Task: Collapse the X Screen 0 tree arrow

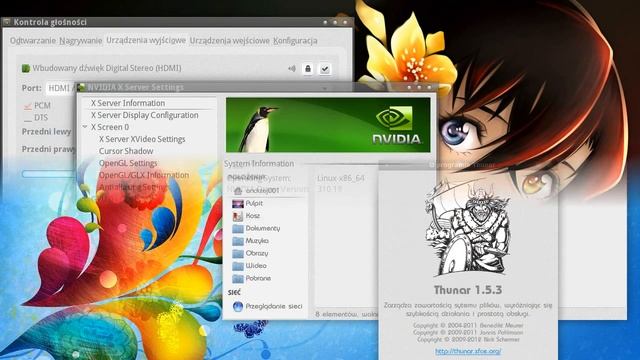Action: coord(85,127)
